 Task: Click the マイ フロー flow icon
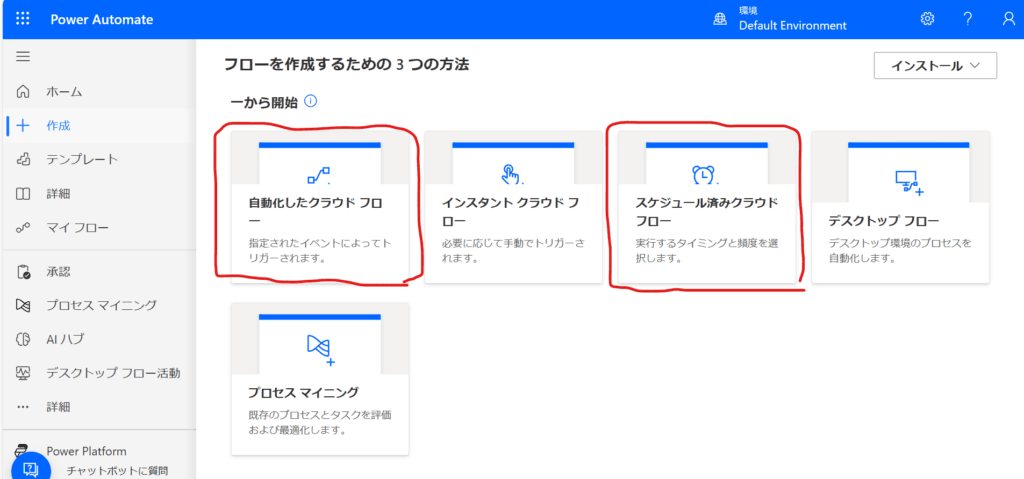coord(23,227)
